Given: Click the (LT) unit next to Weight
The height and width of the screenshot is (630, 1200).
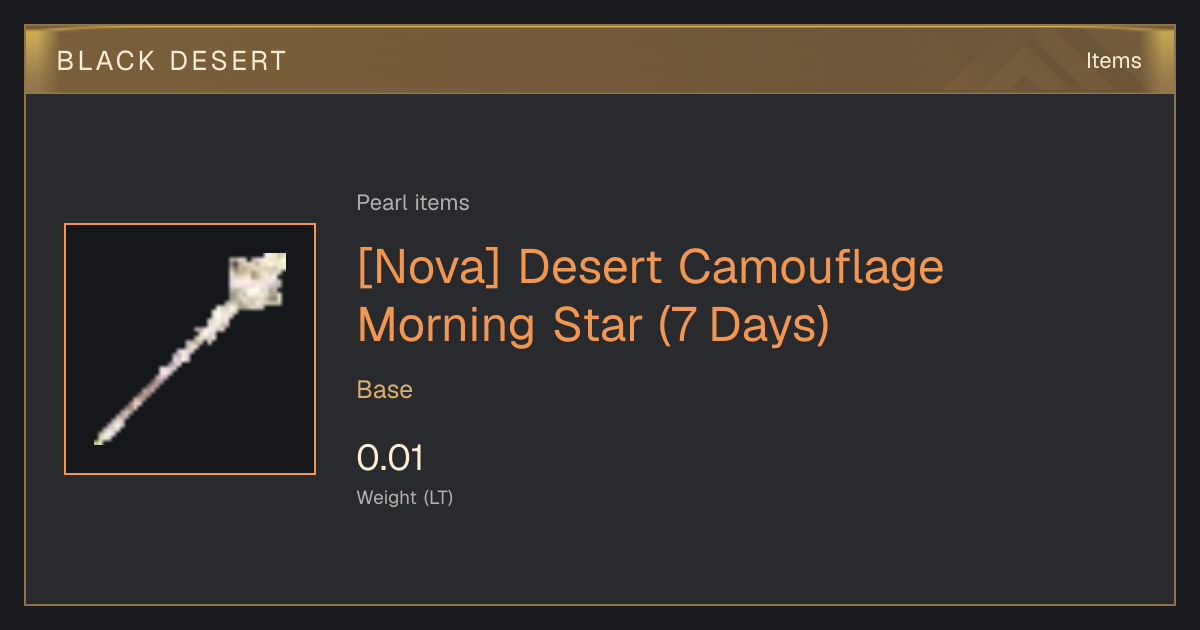Looking at the screenshot, I should click(x=438, y=497).
